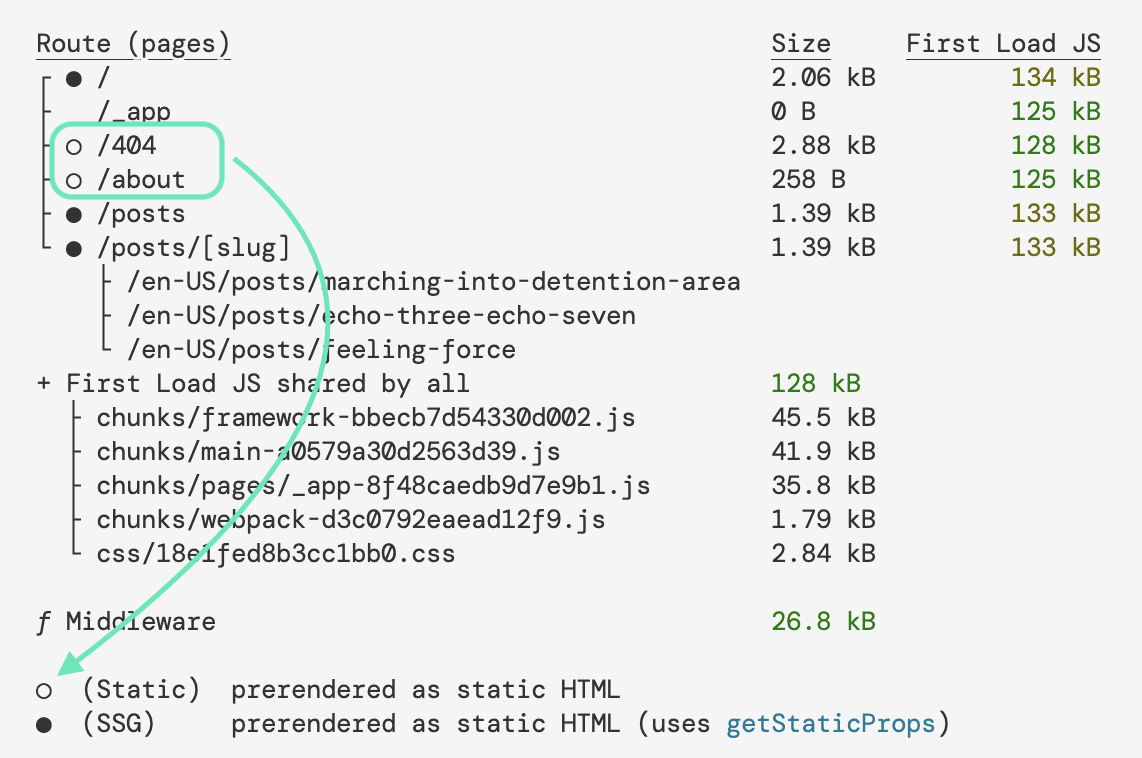Select the First Load JS column header
This screenshot has height=758, width=1142.
coord(1003,44)
